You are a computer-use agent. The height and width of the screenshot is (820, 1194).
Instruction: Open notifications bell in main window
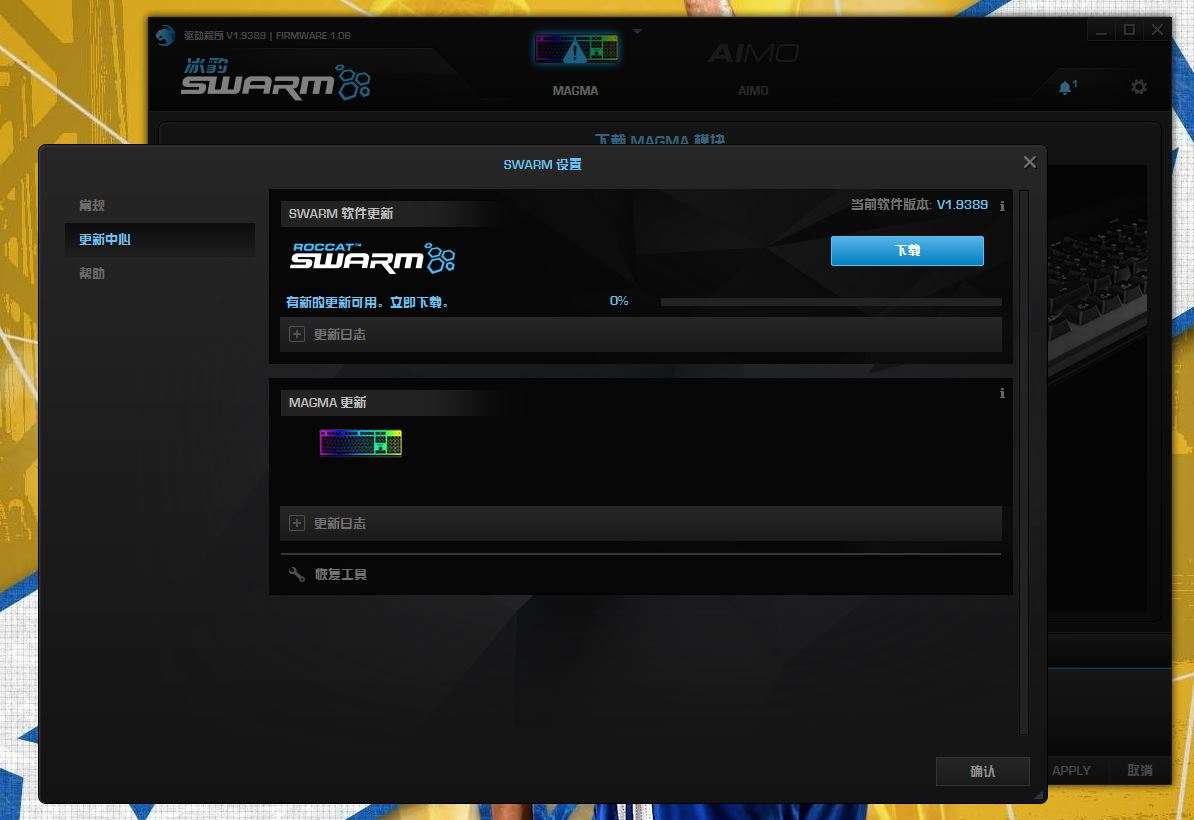pyautogui.click(x=1066, y=88)
